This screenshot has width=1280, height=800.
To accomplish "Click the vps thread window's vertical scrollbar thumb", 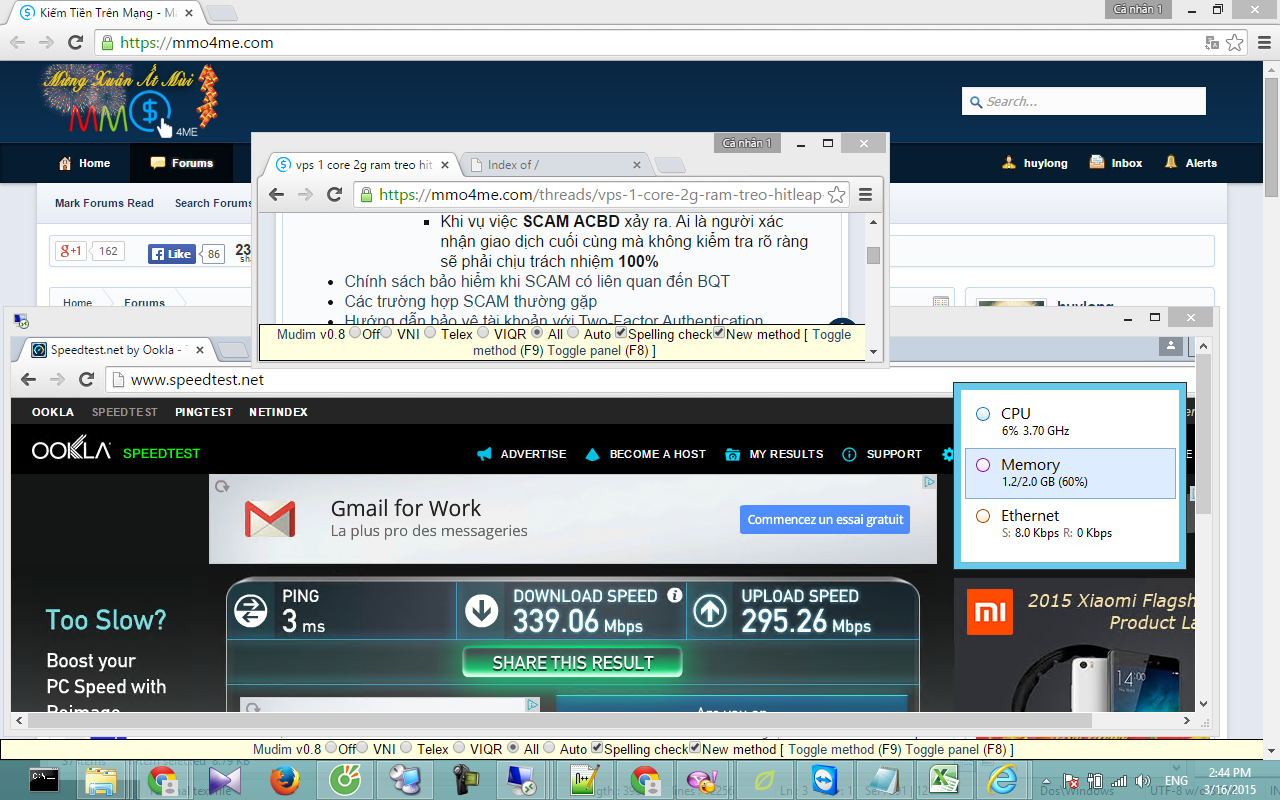I will [x=874, y=256].
